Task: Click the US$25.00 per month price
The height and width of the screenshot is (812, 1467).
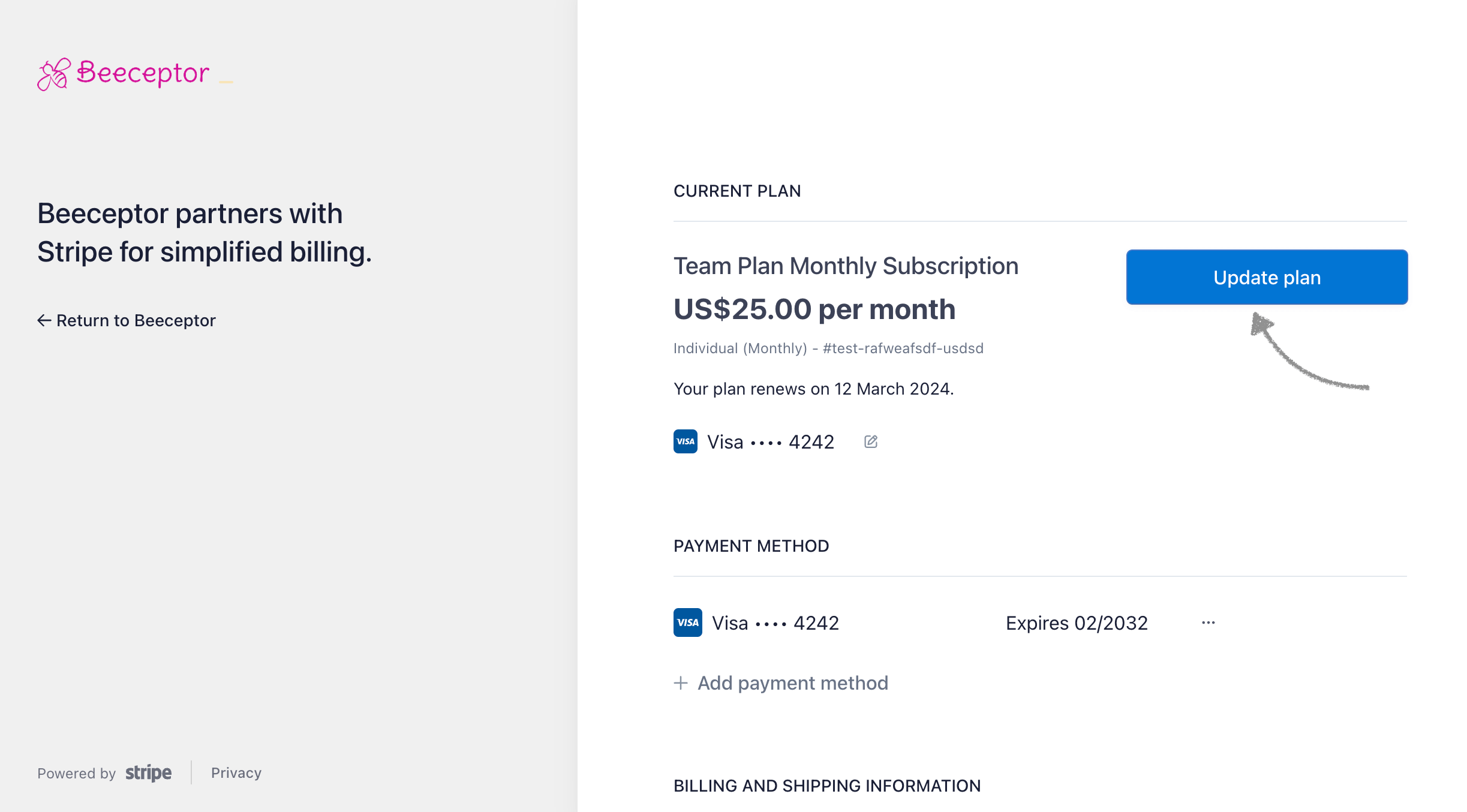Action: pos(814,309)
